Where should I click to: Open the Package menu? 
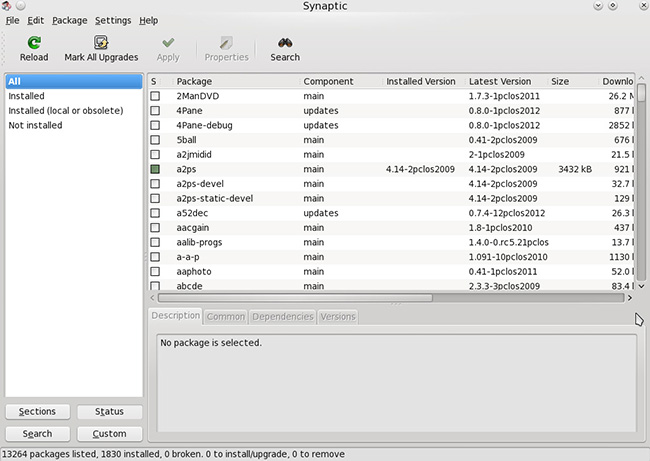tap(70, 20)
